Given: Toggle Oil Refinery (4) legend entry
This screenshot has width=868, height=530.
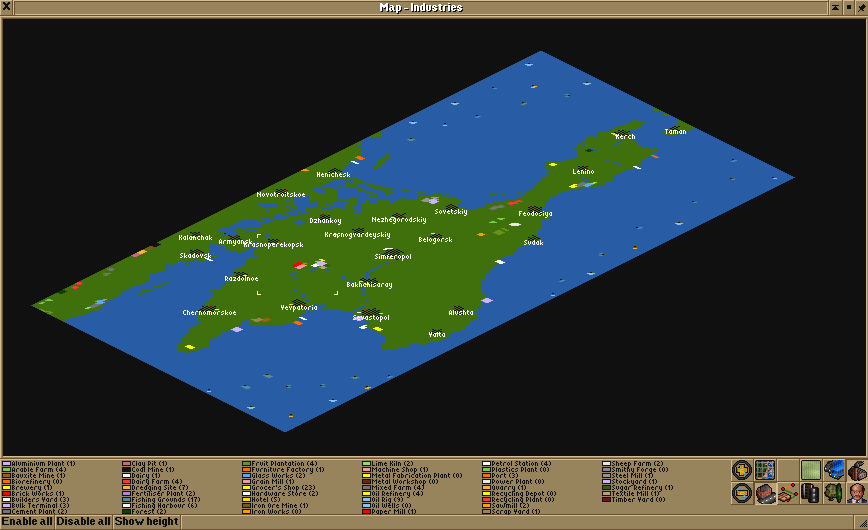Looking at the screenshot, I should pyautogui.click(x=393, y=493).
